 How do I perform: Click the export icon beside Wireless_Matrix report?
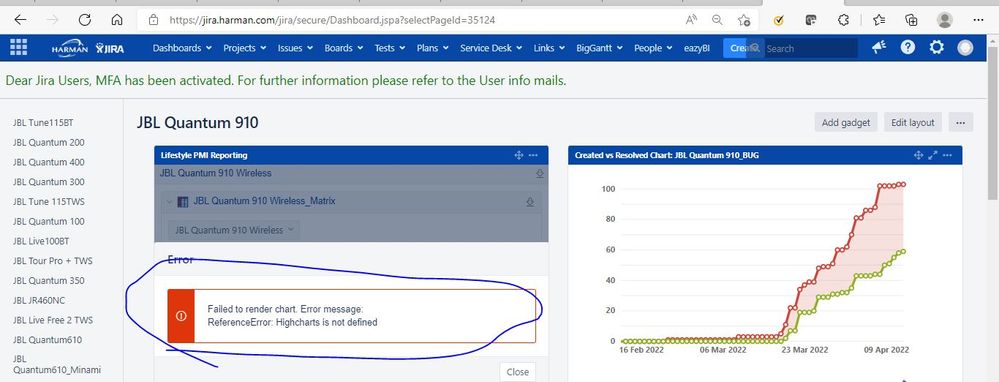[529, 202]
